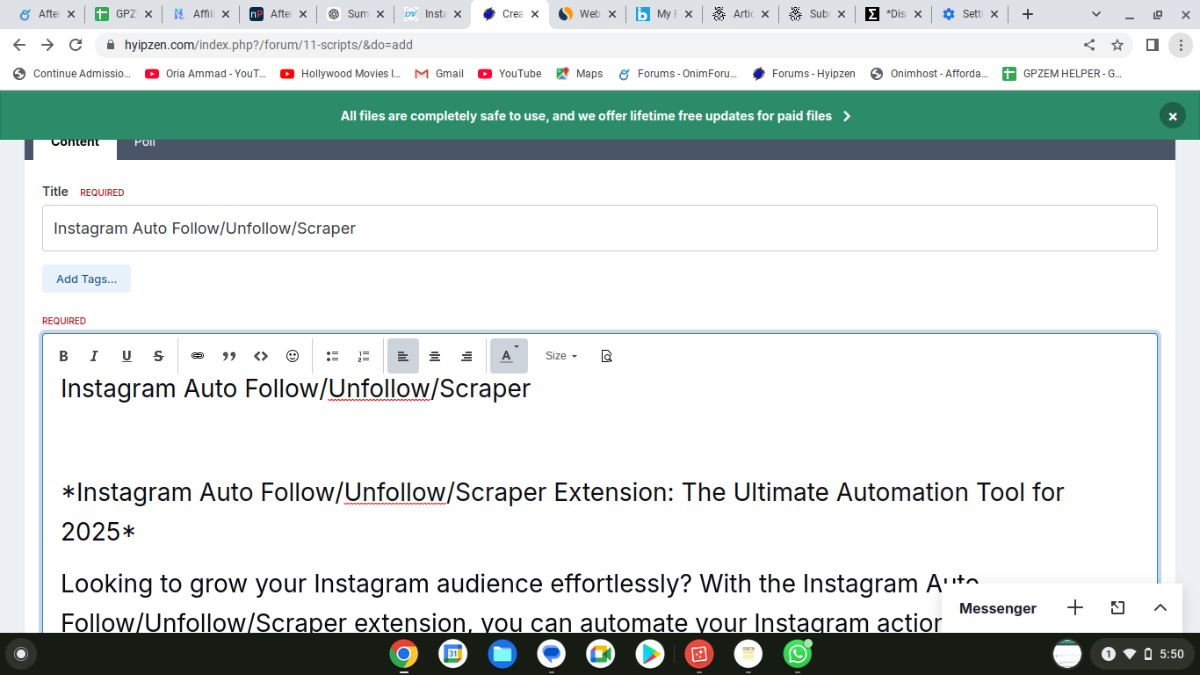
Task: Toggle the browser side panel
Action: (1152, 45)
